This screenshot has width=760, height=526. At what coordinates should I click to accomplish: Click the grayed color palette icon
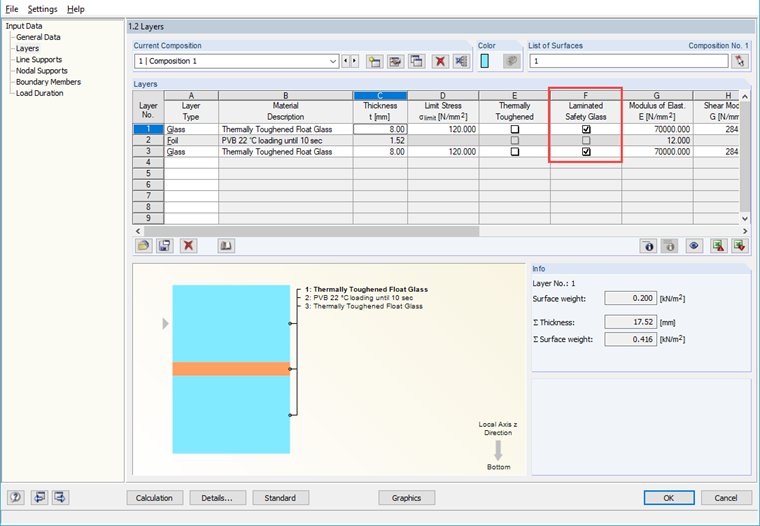[511, 61]
